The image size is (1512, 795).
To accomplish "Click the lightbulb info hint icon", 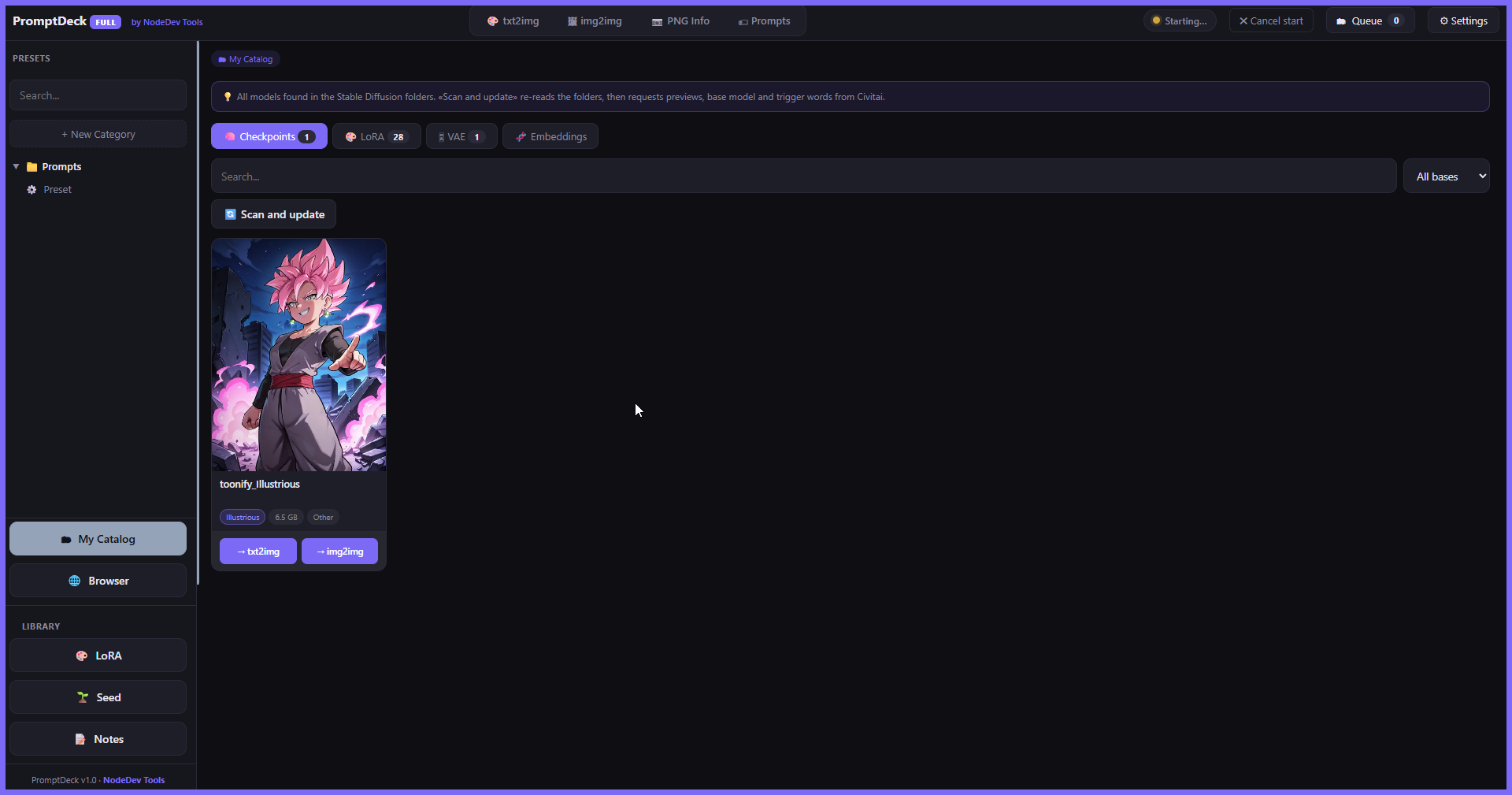I will click(x=228, y=97).
